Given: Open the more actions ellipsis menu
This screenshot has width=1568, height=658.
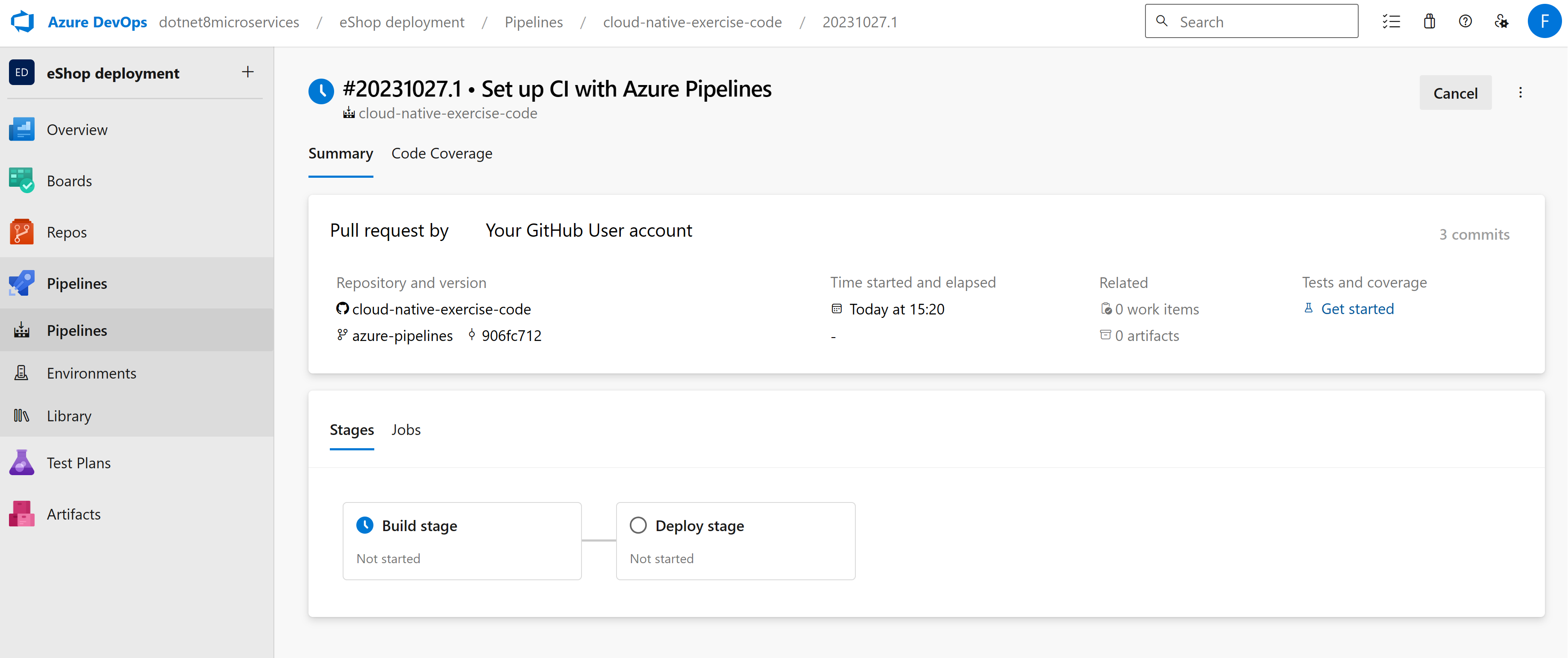Looking at the screenshot, I should click(1521, 93).
